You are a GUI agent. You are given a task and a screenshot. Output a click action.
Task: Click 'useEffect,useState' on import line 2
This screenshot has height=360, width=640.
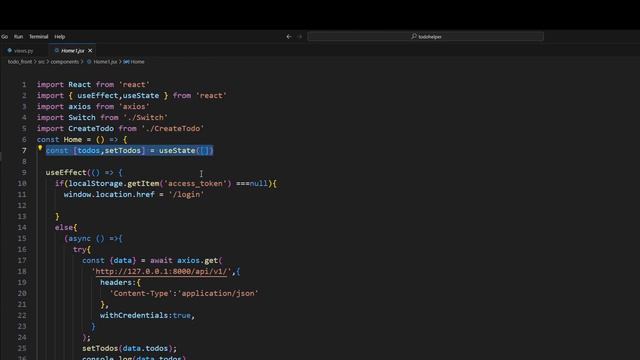pos(118,96)
